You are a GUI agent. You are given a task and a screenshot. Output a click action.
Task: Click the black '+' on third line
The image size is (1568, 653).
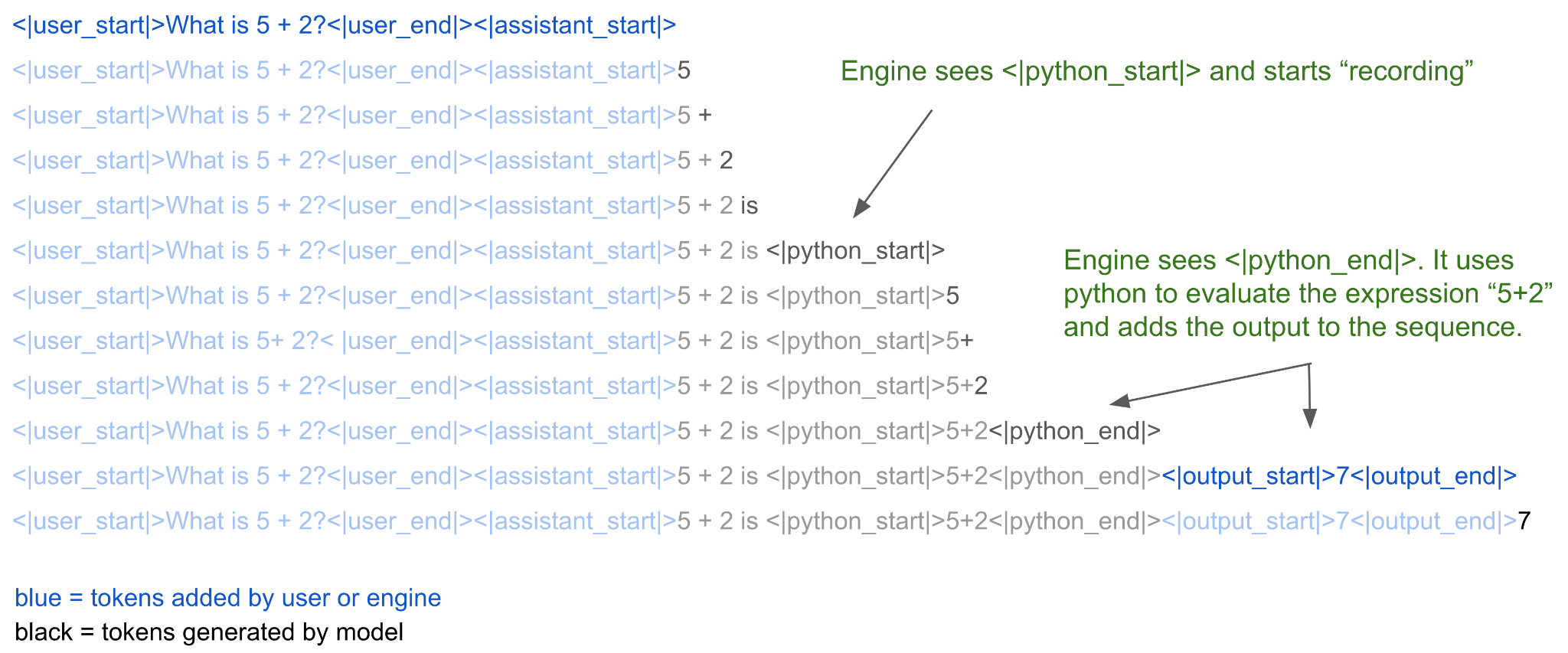coord(705,116)
